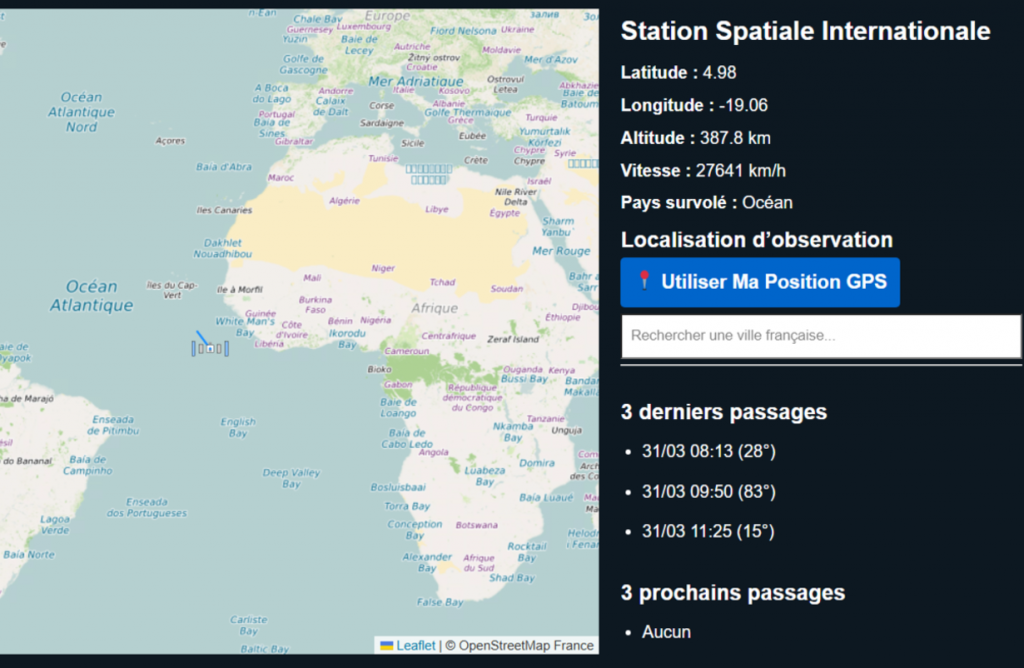Viewport: 1024px width, 668px height.
Task: Click the red pin icon on GPS button
Action: (645, 281)
